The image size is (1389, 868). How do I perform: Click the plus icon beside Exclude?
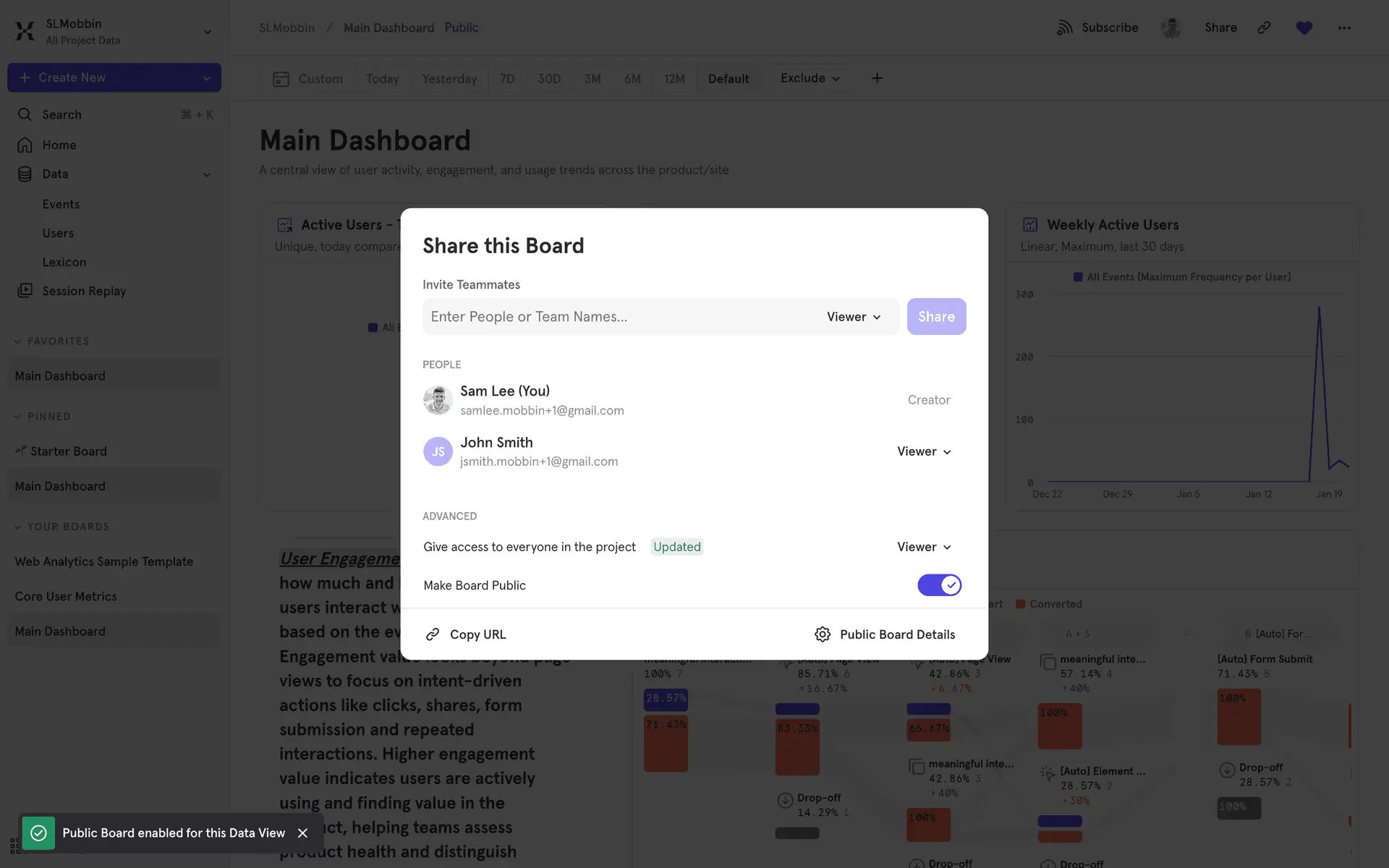877,78
